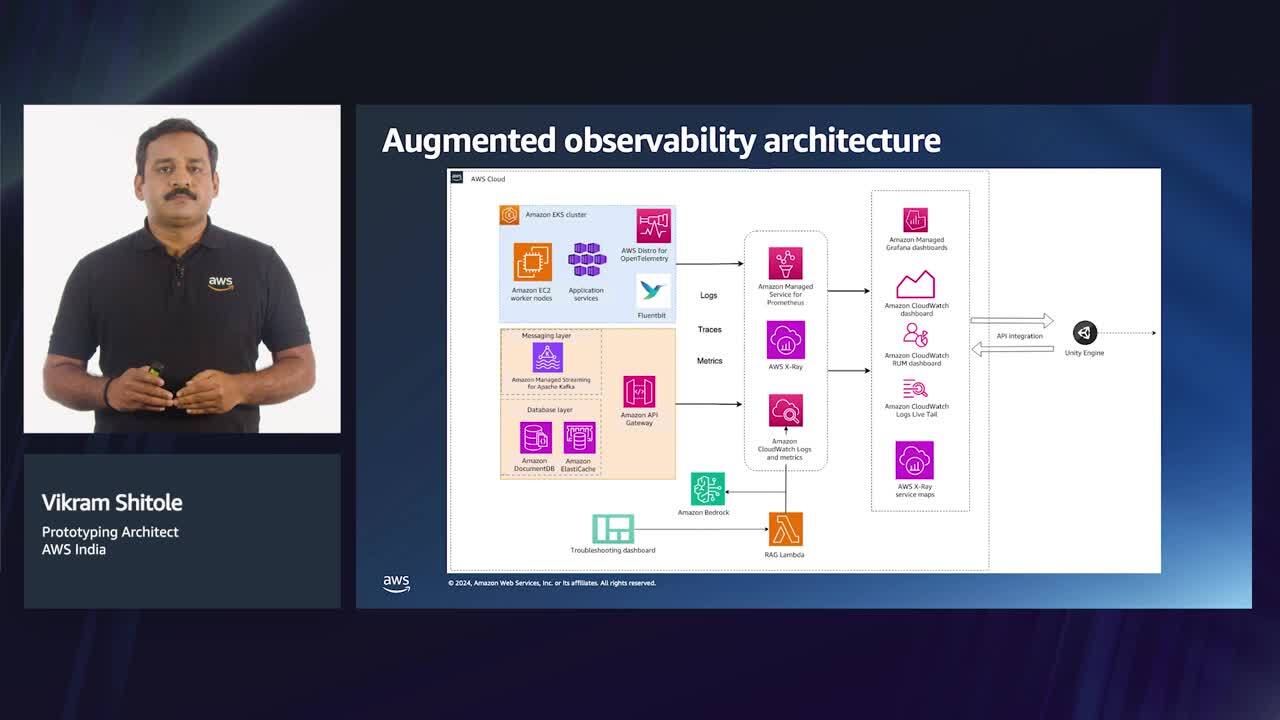Viewport: 1280px width, 720px height.
Task: Click the Amazon EKS cluster icon
Action: point(509,215)
